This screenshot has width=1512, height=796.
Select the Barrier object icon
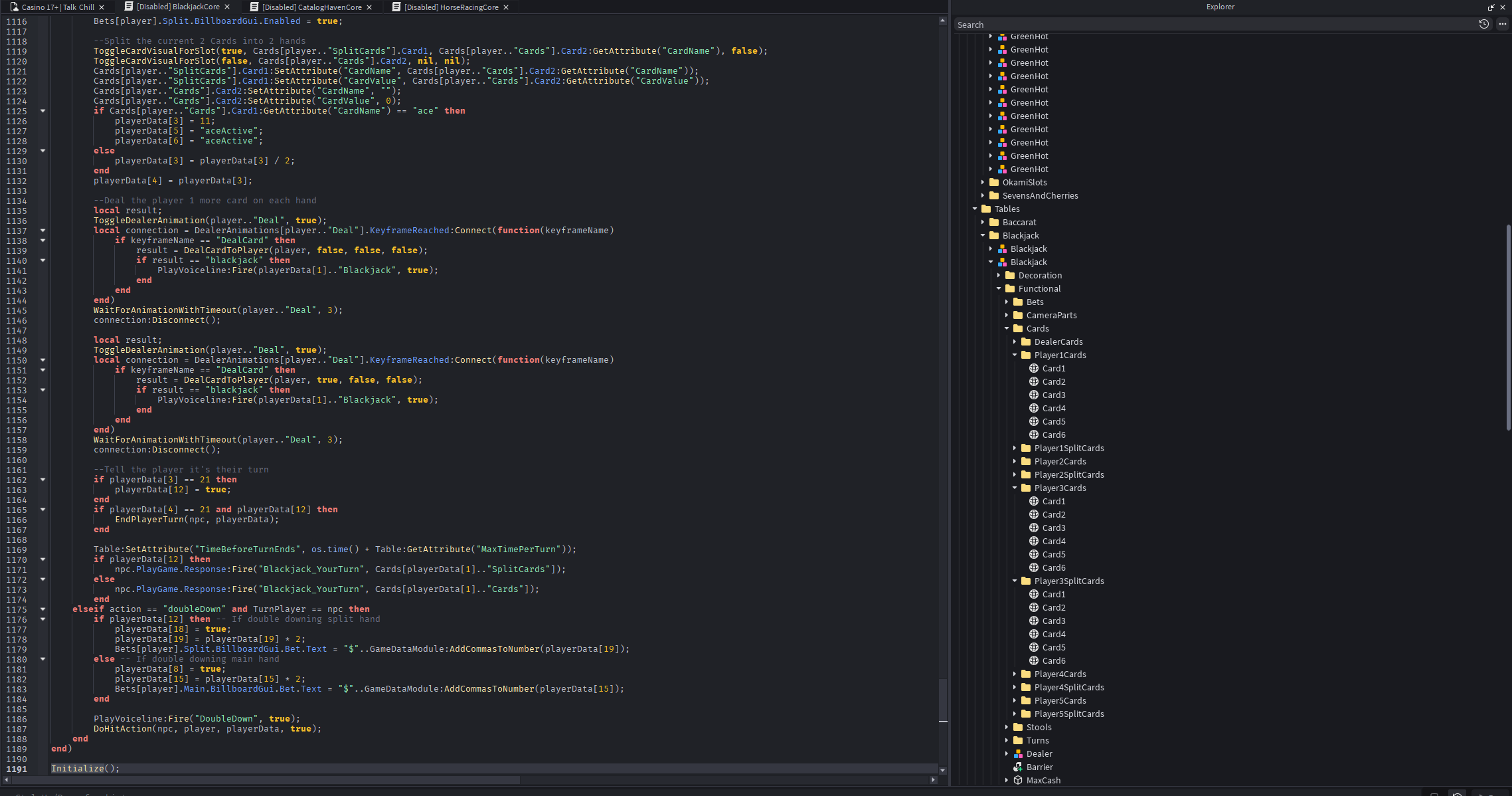pos(1018,767)
